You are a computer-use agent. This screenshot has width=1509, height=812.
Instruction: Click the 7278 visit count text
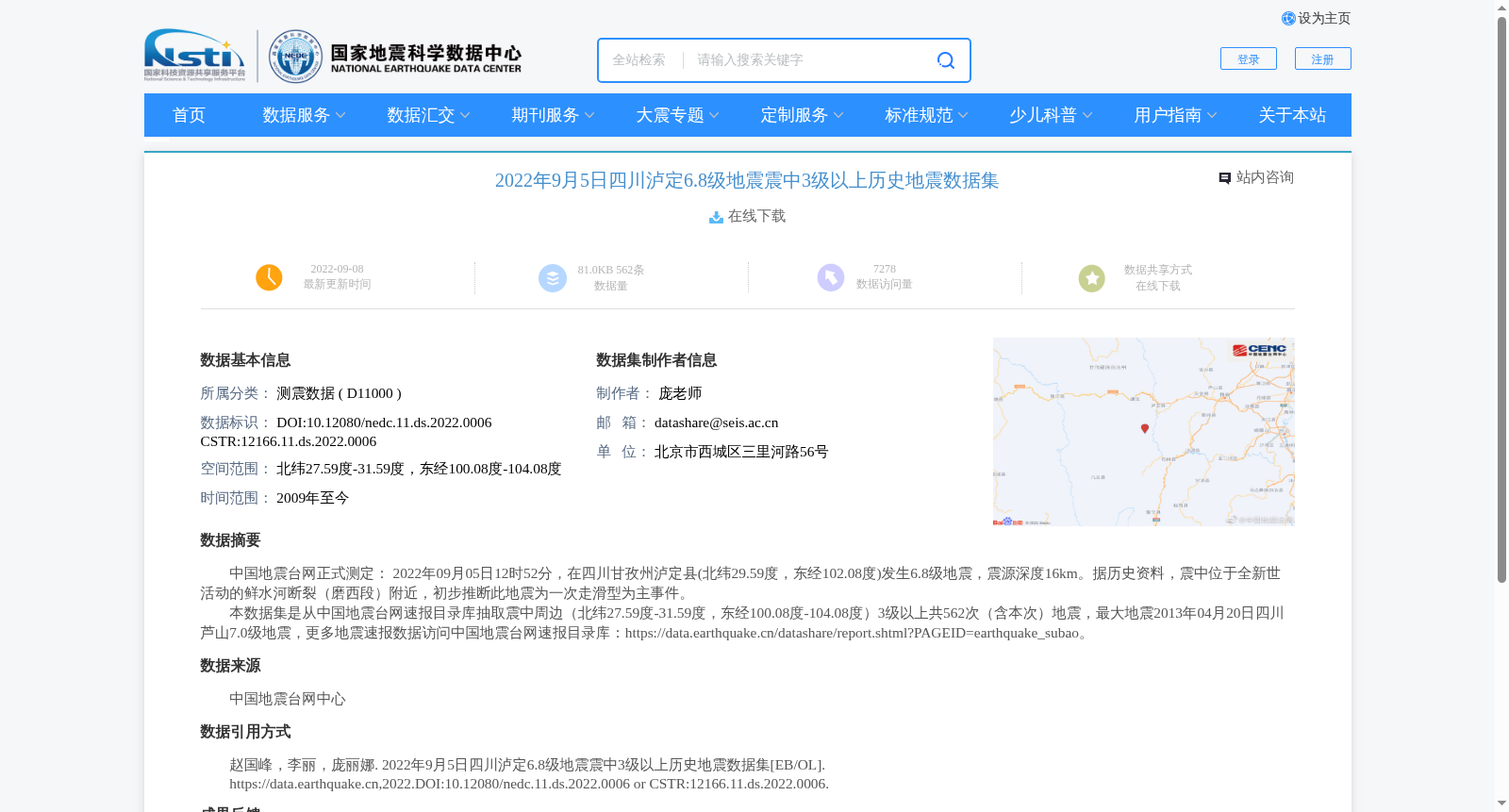885,270
